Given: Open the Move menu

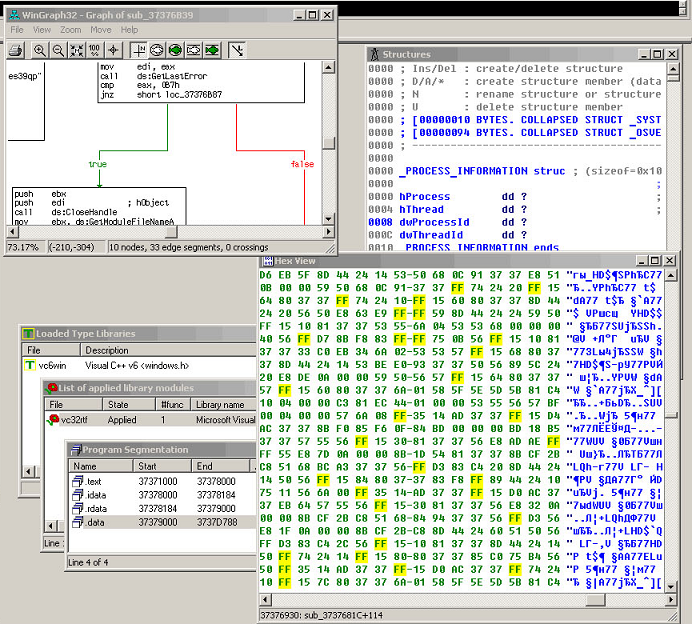Looking at the screenshot, I should click(101, 30).
